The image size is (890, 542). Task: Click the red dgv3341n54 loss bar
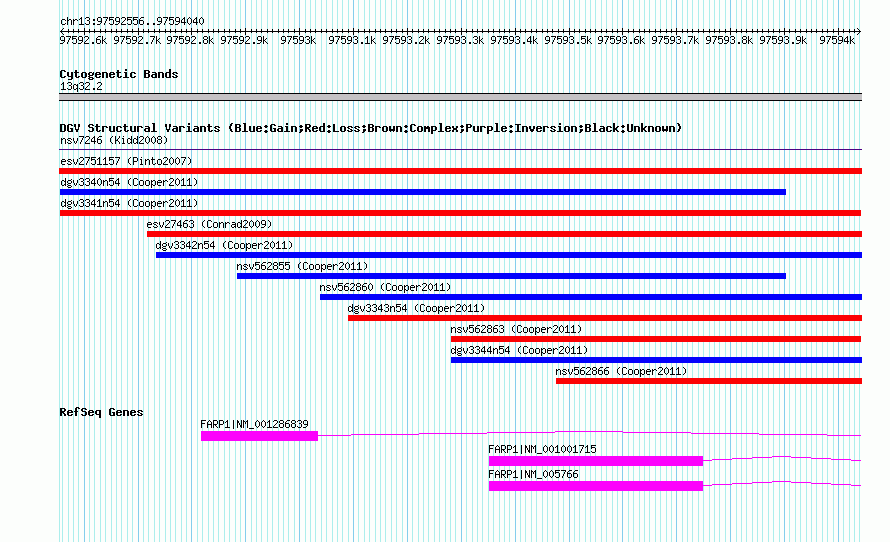click(460, 213)
